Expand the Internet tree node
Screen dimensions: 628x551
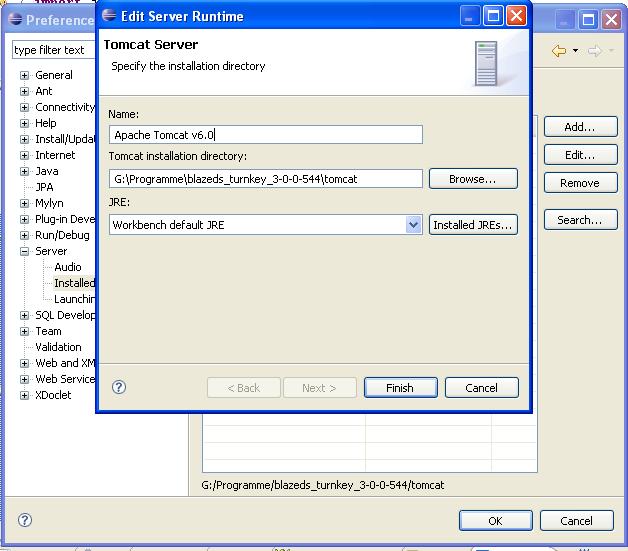tap(24, 155)
